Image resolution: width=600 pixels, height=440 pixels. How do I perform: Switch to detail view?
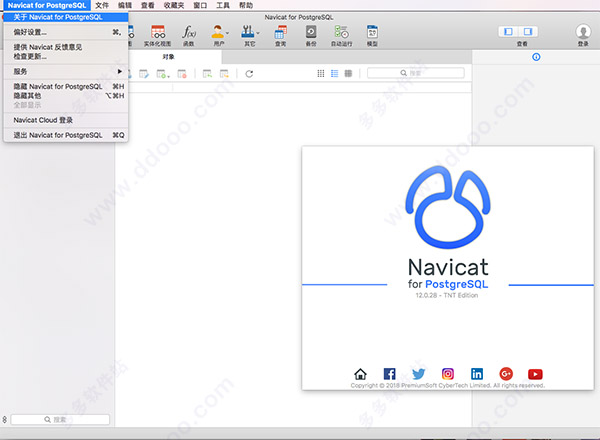(x=348, y=73)
